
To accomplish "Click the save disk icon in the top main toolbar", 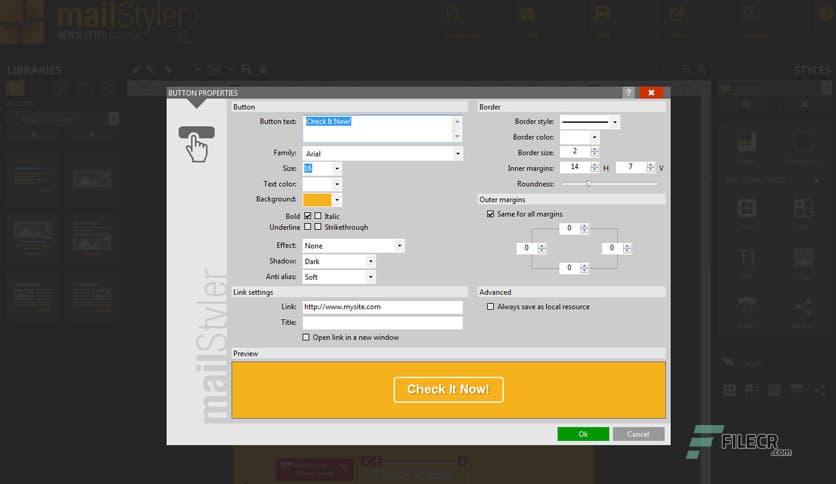I will [x=602, y=14].
